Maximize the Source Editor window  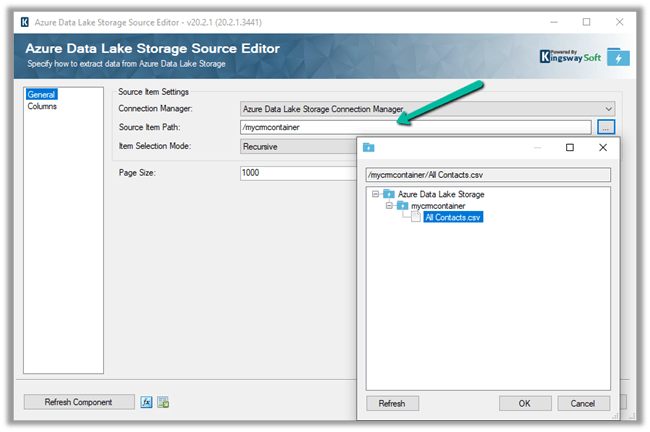point(586,22)
